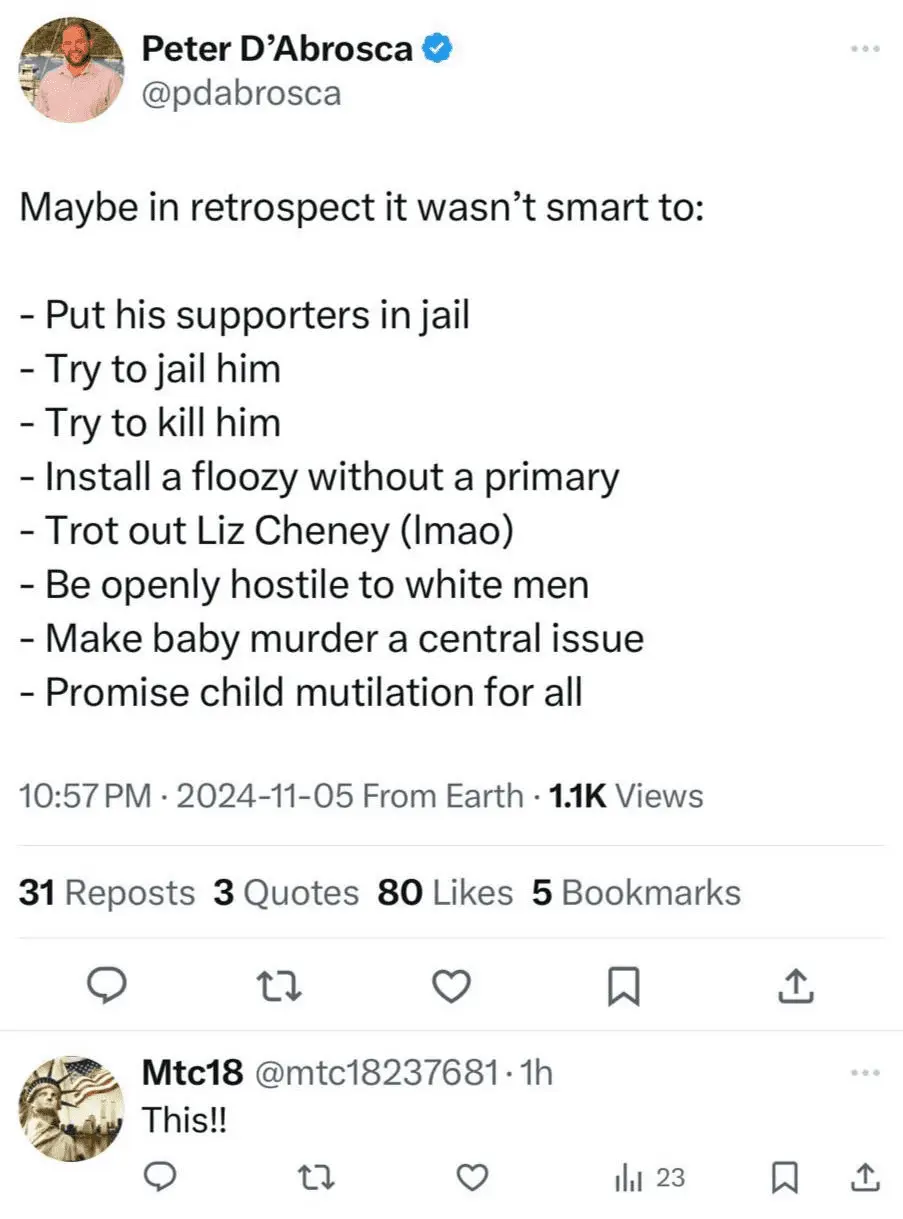Viewport: 903px width, 1219px height.
Task: Click the blue verified badge
Action: pos(437,47)
